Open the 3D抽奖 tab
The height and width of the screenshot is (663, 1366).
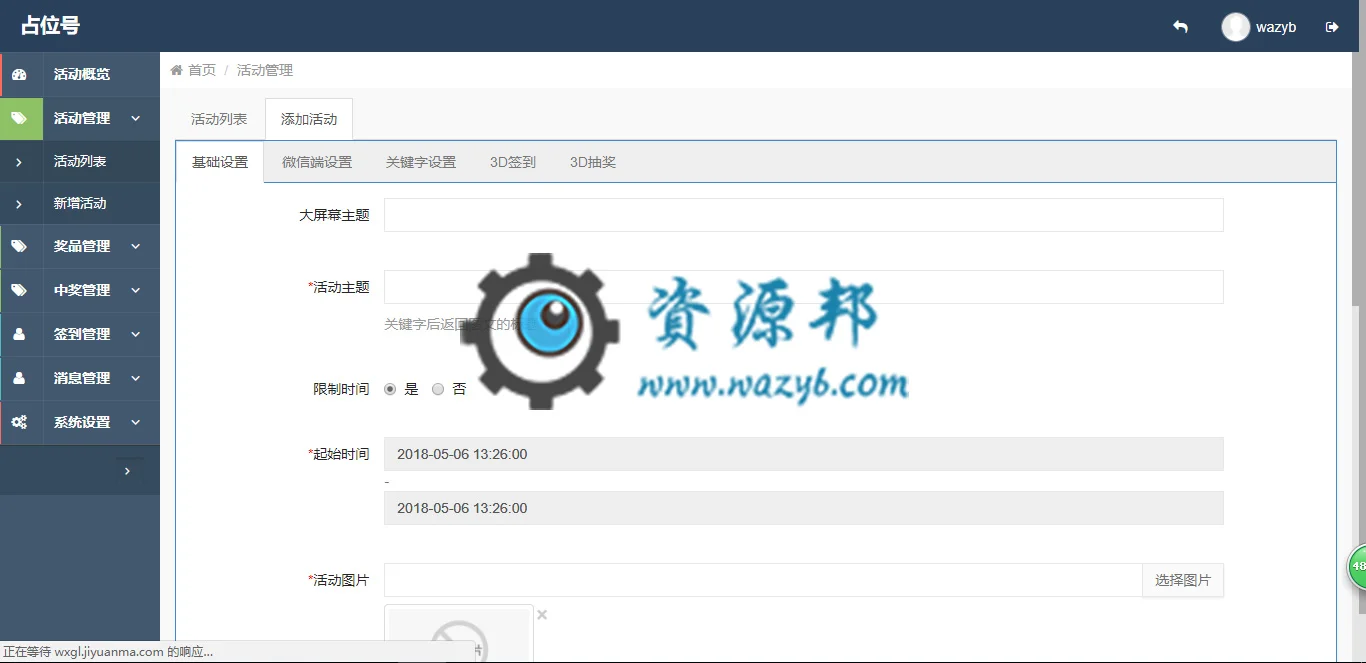pyautogui.click(x=593, y=162)
